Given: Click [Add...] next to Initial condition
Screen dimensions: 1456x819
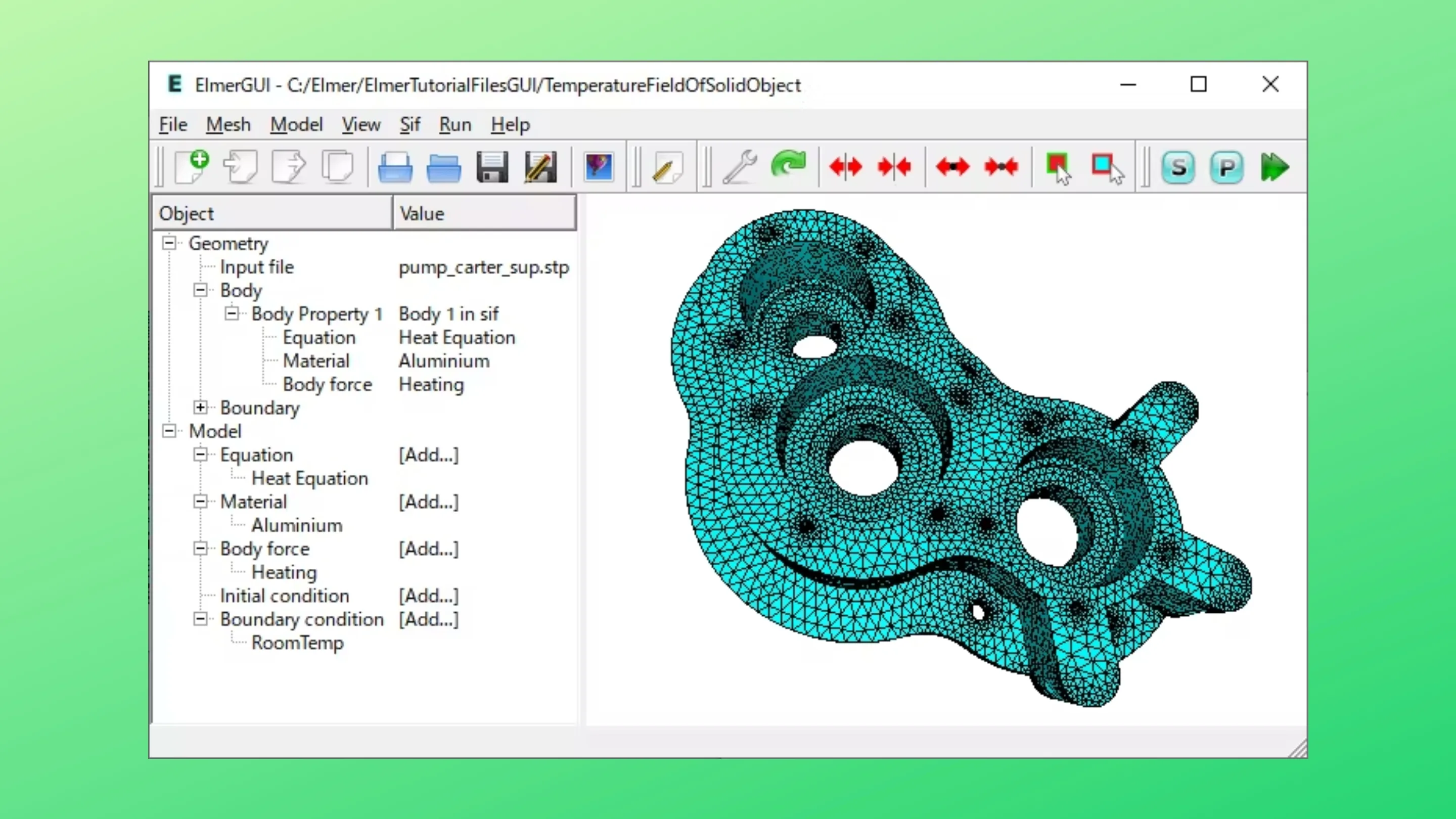Looking at the screenshot, I should coord(428,596).
